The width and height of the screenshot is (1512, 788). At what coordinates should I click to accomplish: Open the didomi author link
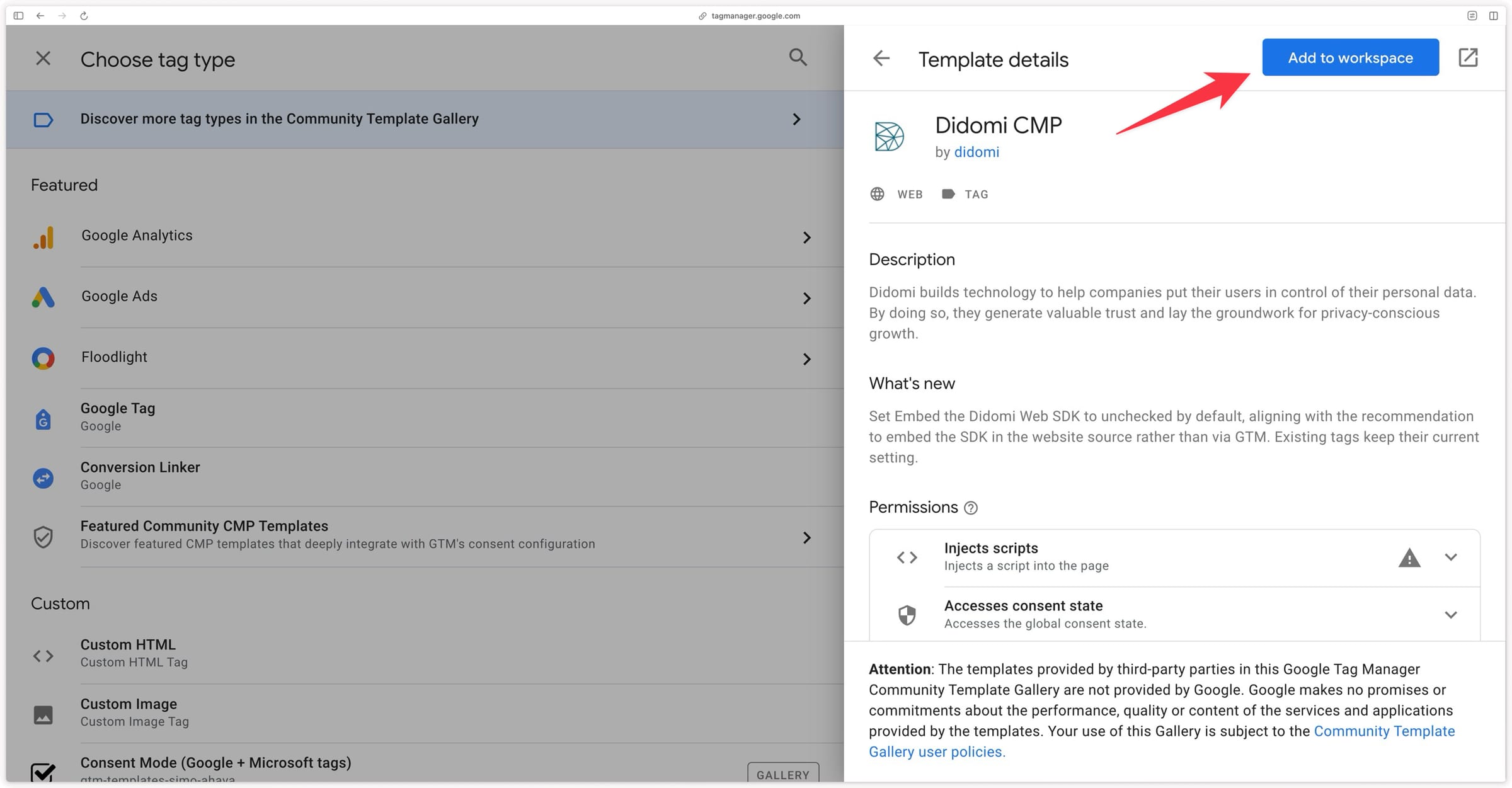click(x=976, y=152)
